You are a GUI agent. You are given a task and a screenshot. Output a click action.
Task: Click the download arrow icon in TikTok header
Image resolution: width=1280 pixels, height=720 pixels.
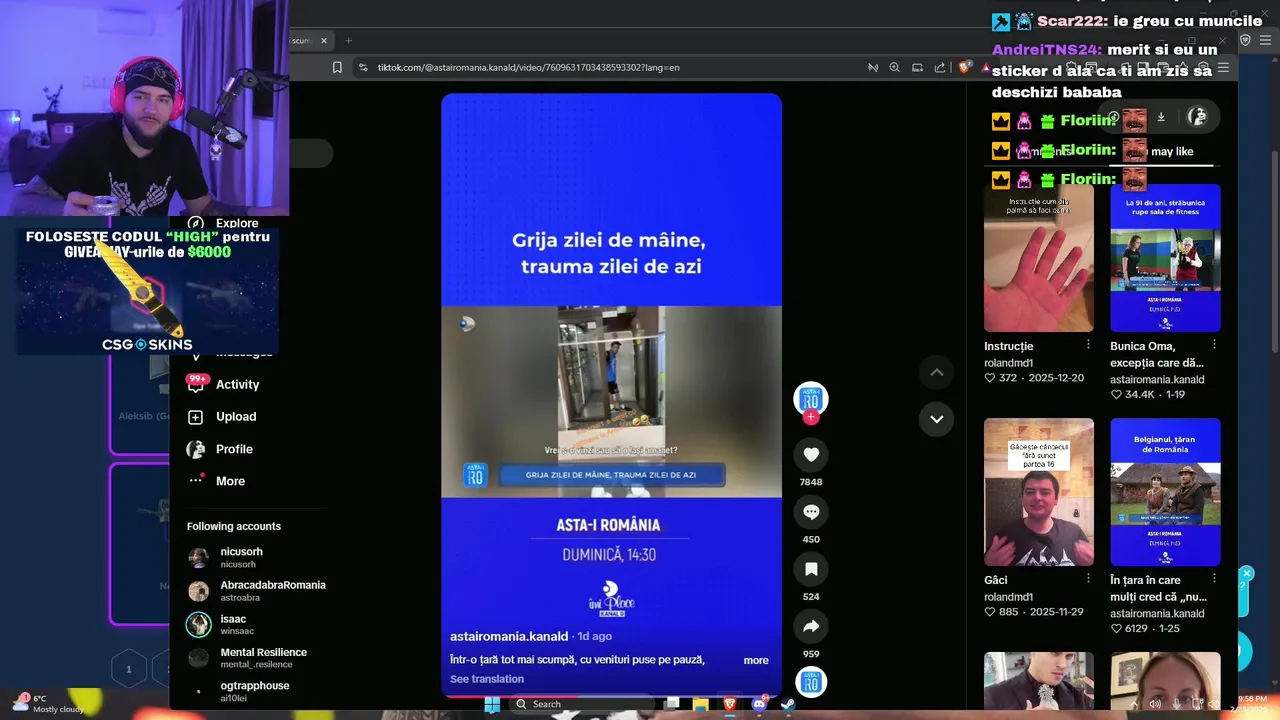1161,117
